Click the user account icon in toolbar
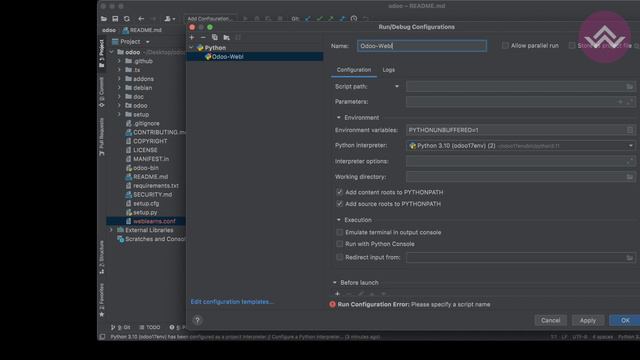640x360 pixels. click(169, 19)
